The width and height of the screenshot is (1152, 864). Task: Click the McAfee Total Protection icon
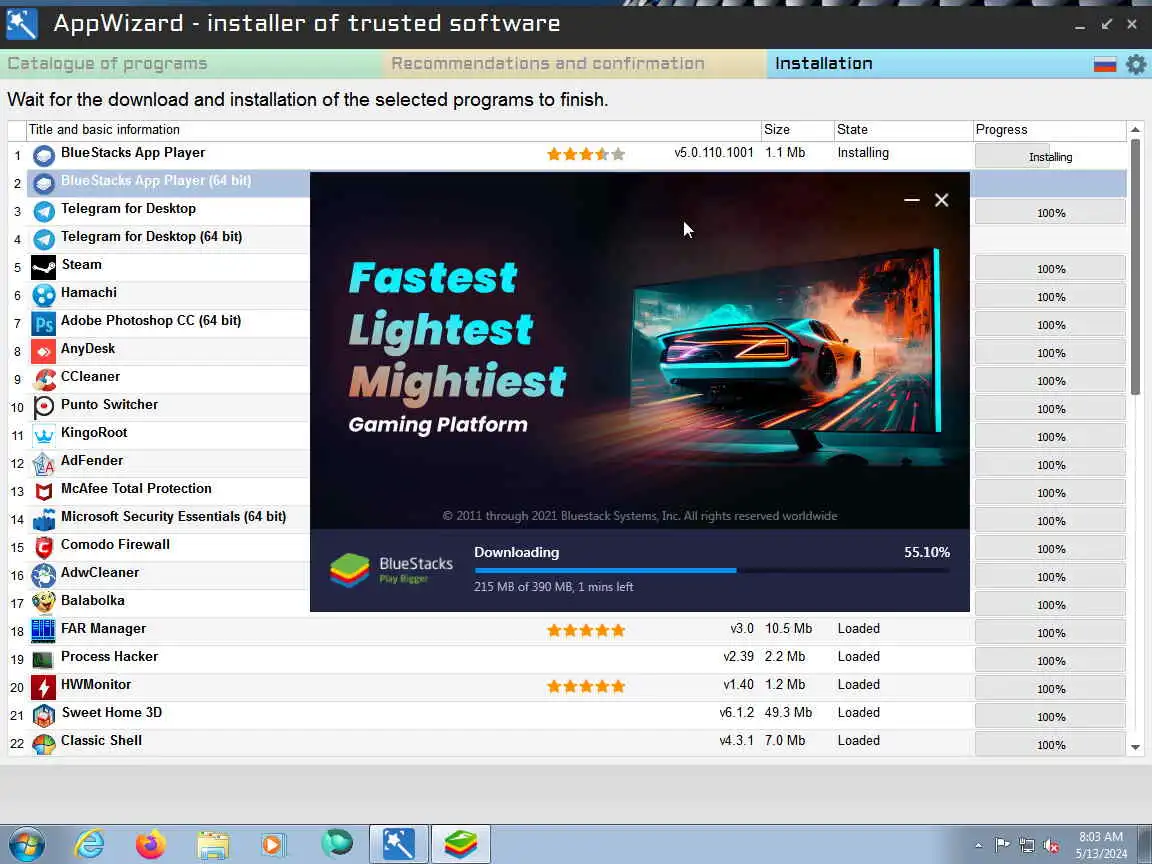(x=44, y=492)
